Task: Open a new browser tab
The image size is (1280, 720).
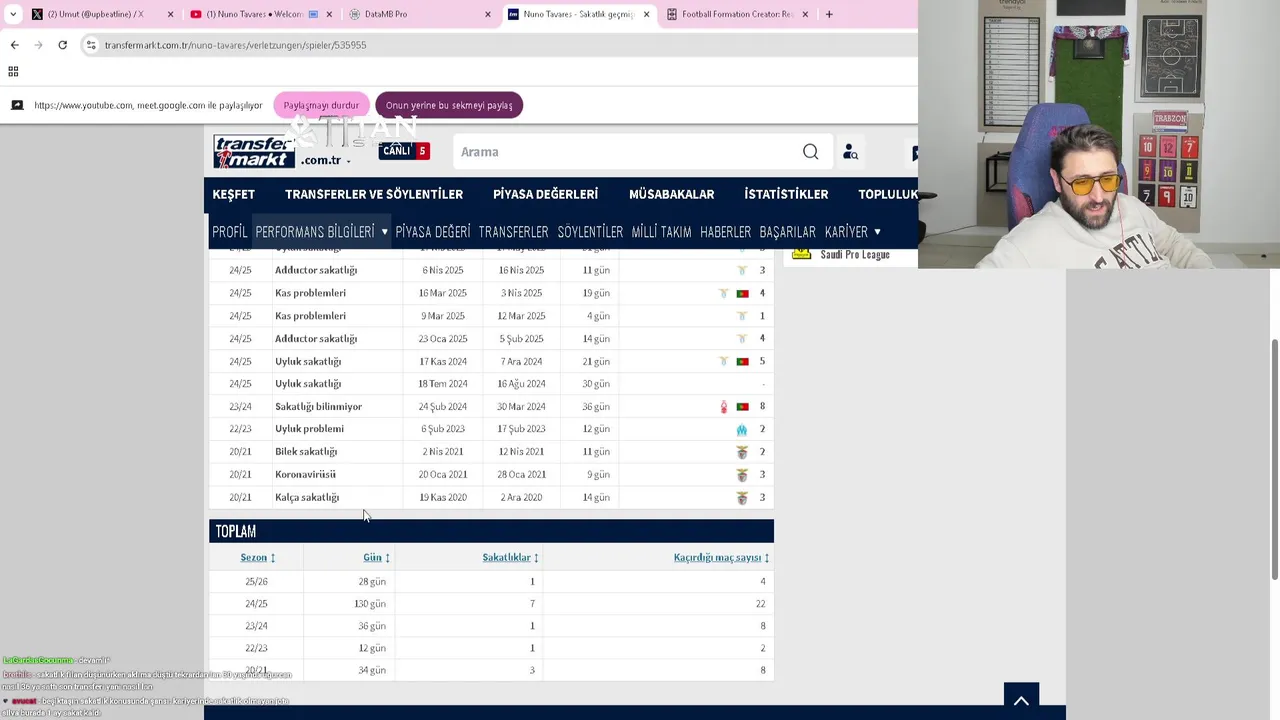Action: (x=829, y=14)
